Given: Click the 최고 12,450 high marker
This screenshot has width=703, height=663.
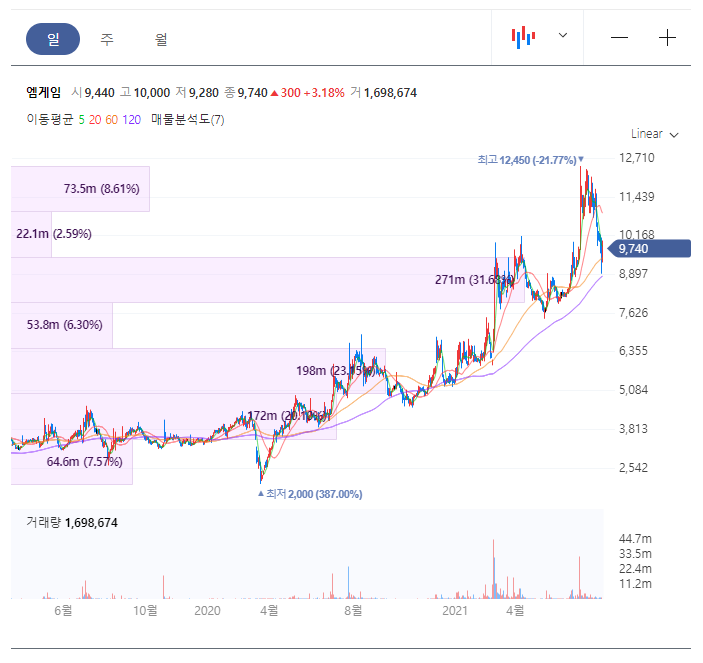Looking at the screenshot, I should tap(530, 160).
